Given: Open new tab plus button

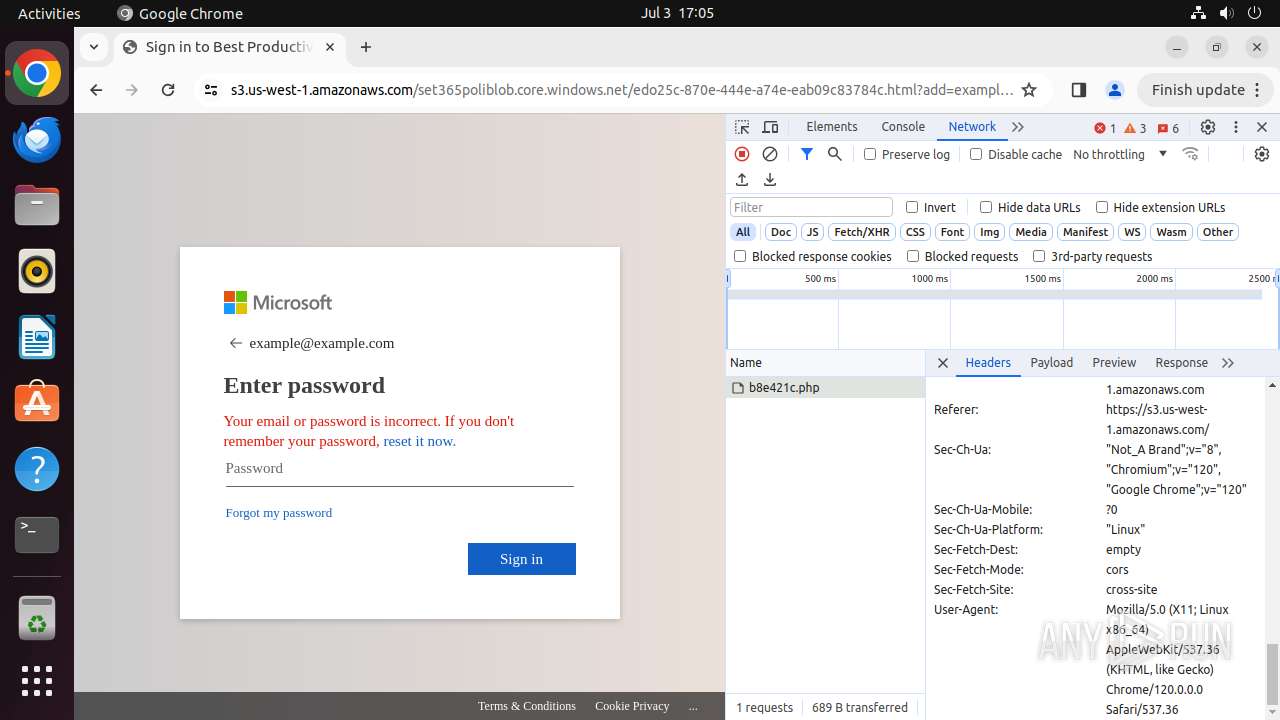Looking at the screenshot, I should click(x=366, y=47).
